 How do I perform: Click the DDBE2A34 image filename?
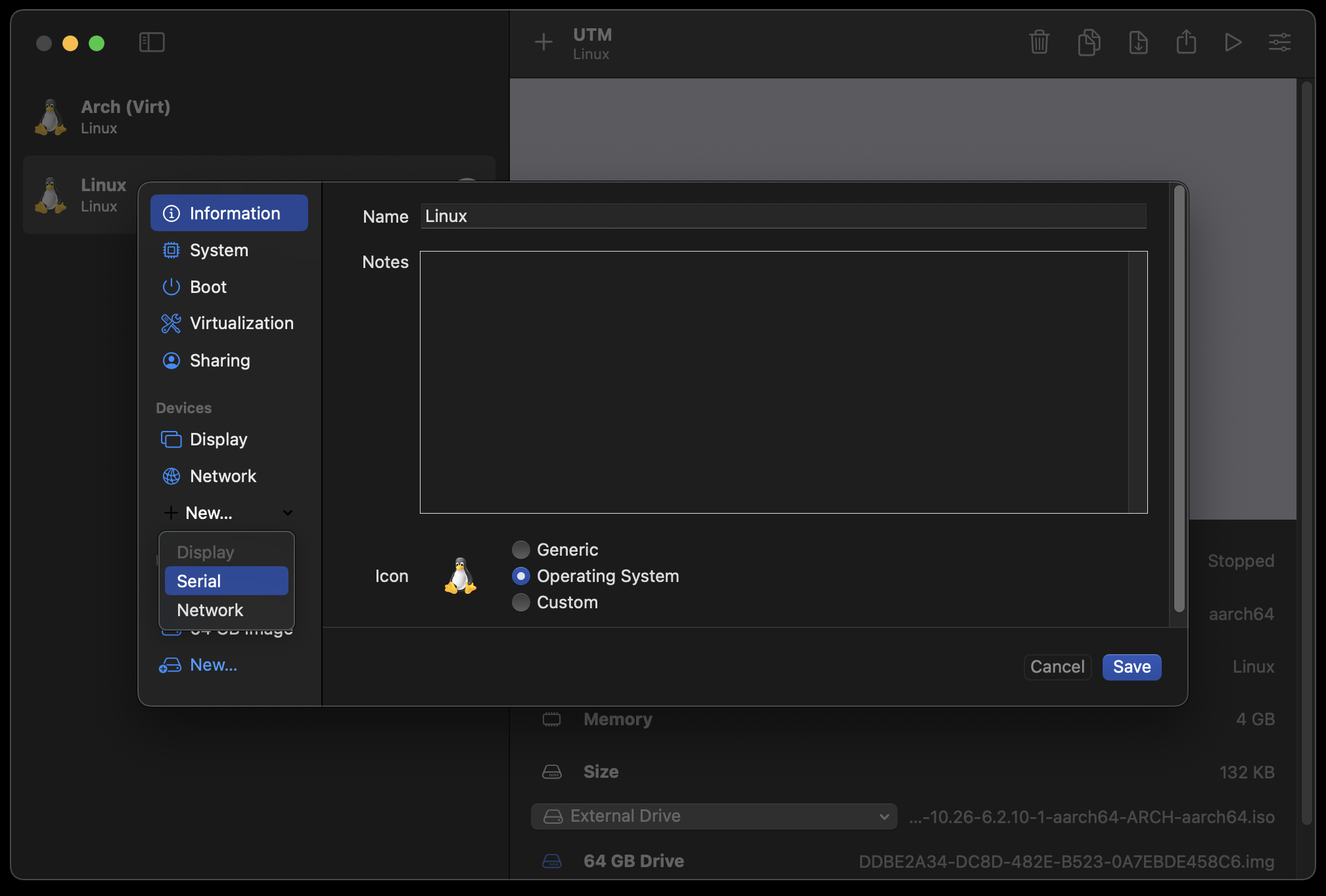pyautogui.click(x=1066, y=861)
